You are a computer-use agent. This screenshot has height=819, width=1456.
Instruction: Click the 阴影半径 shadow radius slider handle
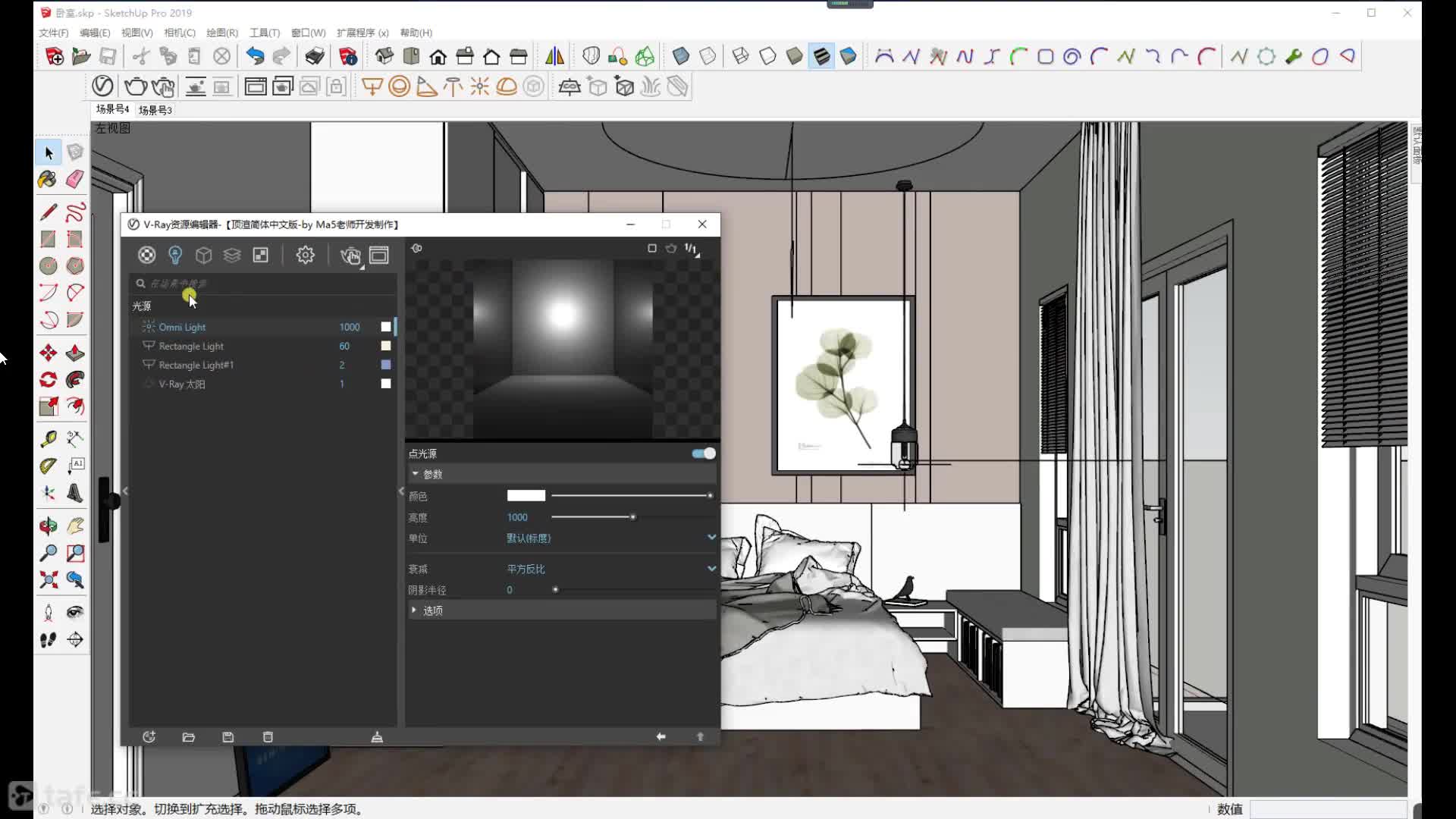click(555, 589)
